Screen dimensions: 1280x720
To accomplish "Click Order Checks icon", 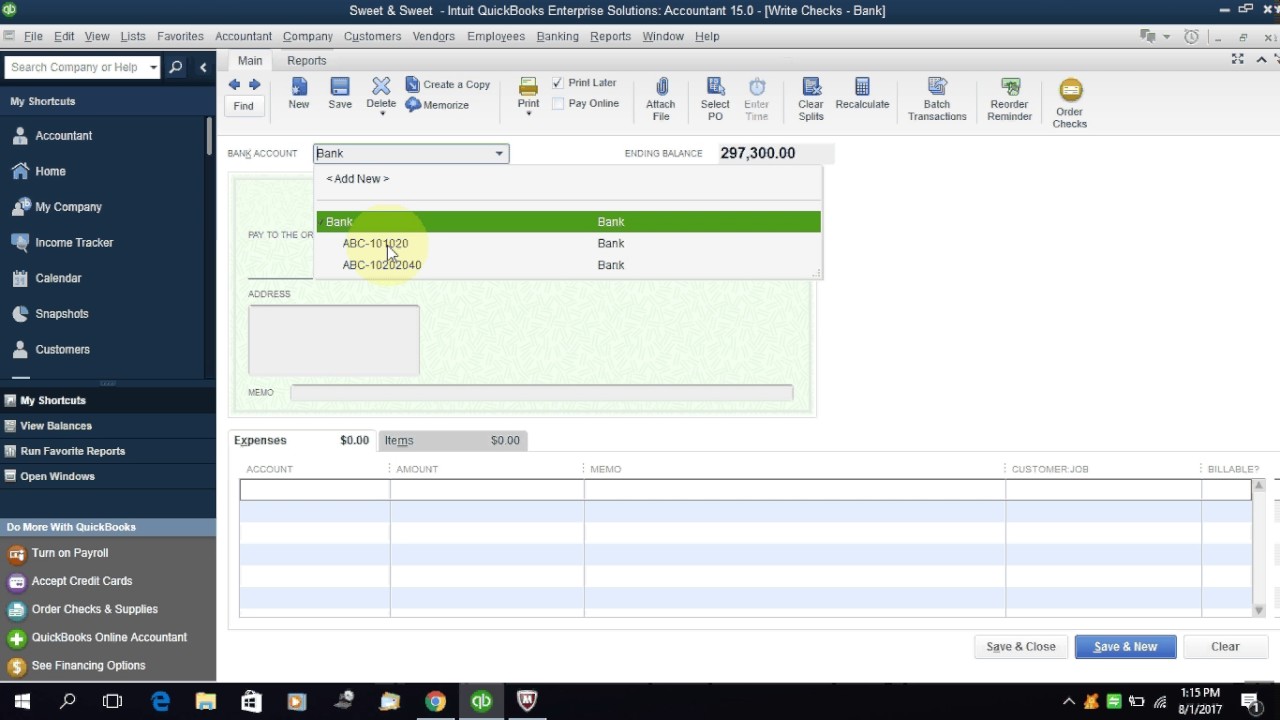I will pyautogui.click(x=1070, y=90).
